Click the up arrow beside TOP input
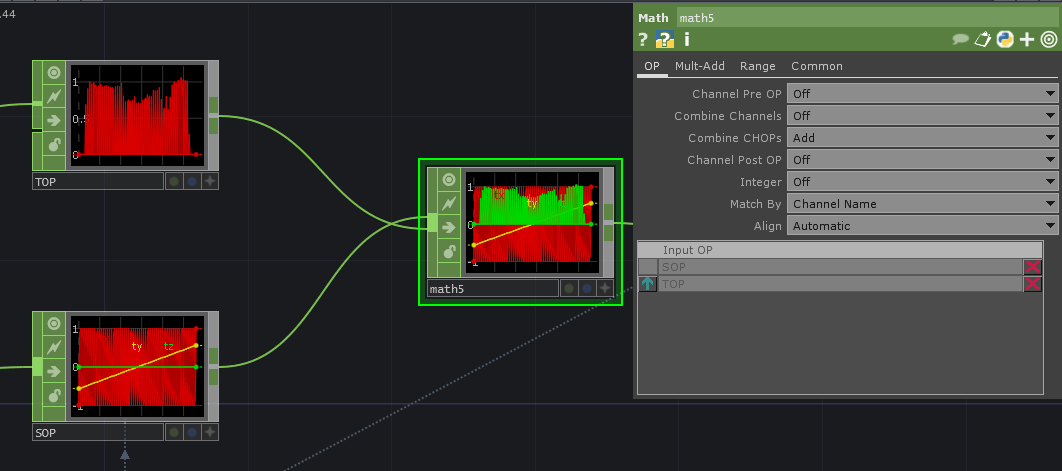The height and width of the screenshot is (471, 1062). click(648, 285)
